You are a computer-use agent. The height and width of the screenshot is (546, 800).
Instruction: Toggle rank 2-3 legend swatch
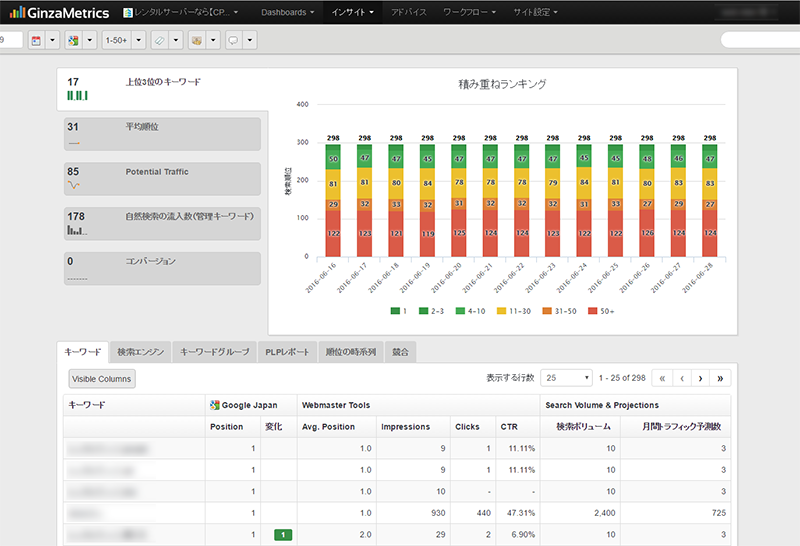423,311
